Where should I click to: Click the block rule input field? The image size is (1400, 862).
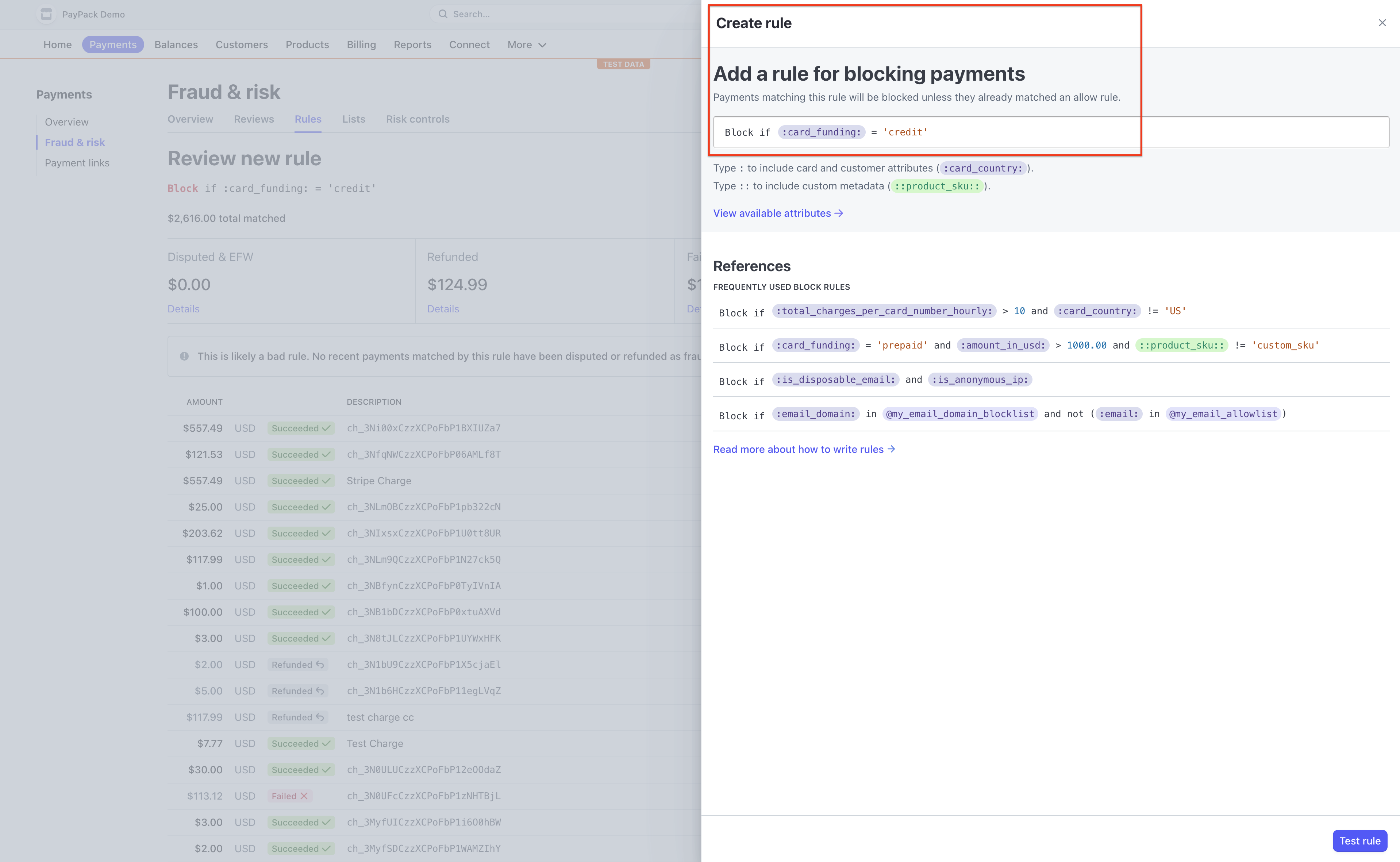click(x=1051, y=132)
